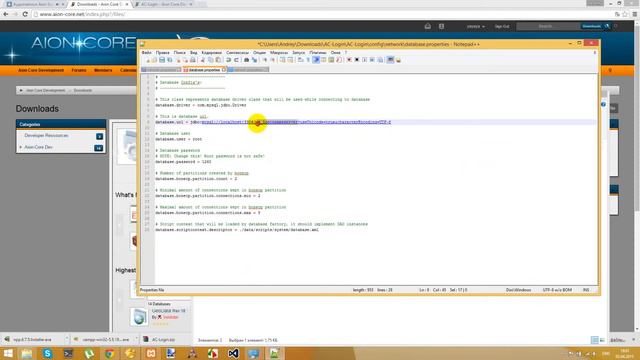Click the AC-Login.zip download item
The image size is (640, 360).
click(162, 339)
